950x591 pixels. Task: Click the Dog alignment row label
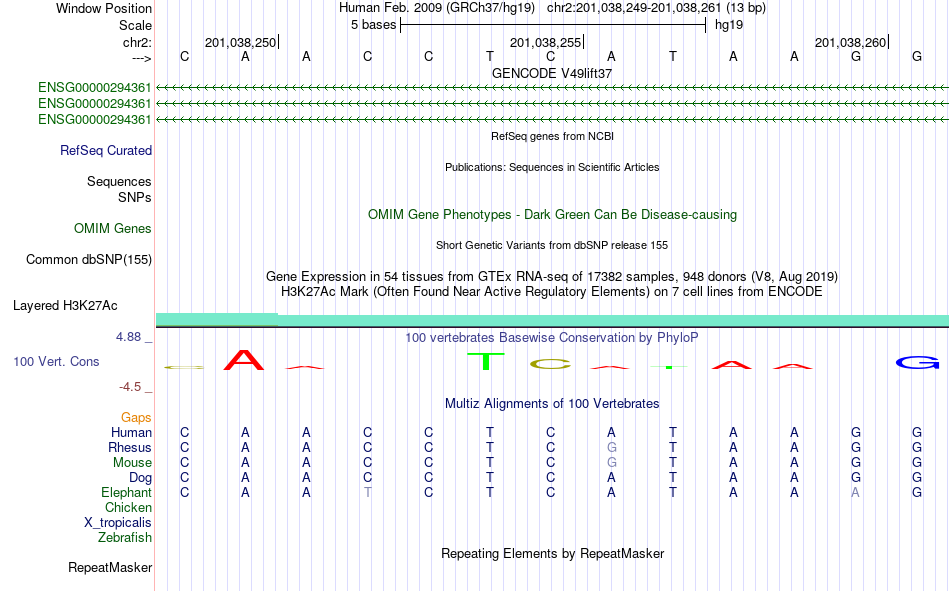[x=140, y=478]
